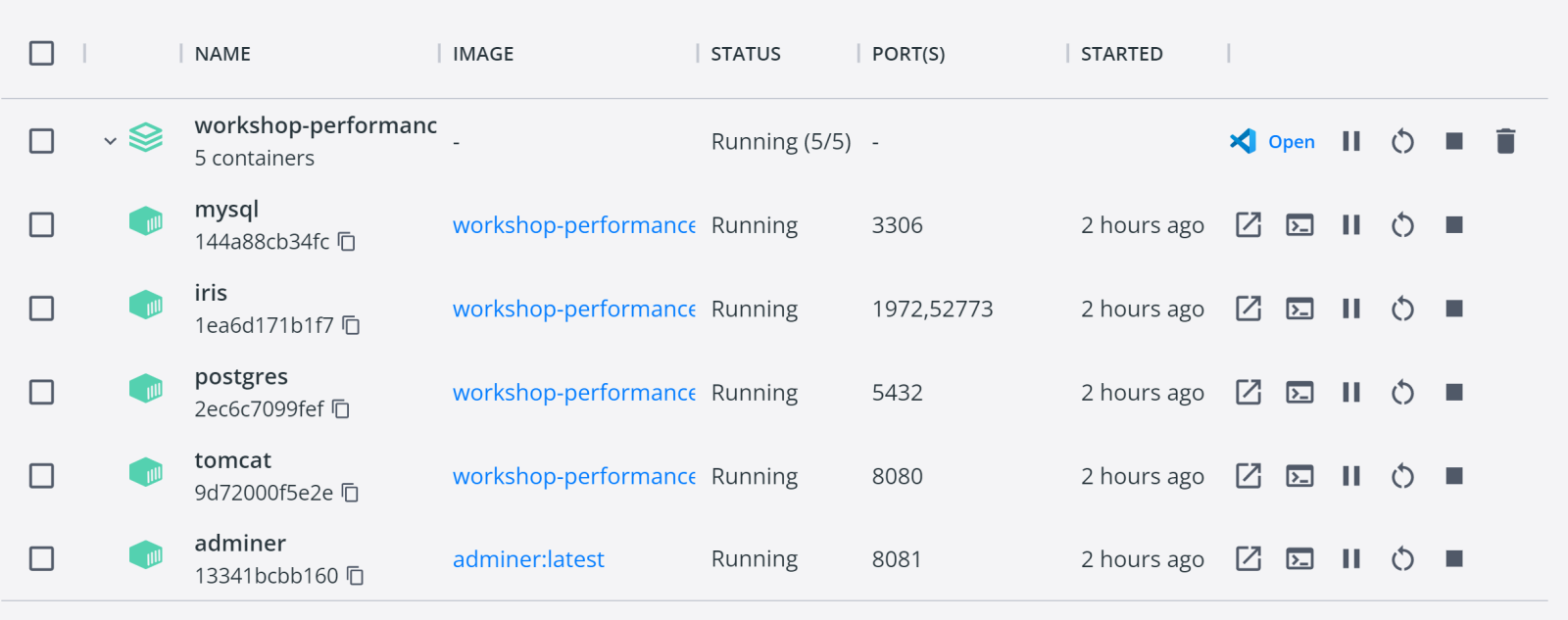This screenshot has height=620, width=1568.
Task: Collapse the workshop-performance container group
Action: click(110, 142)
